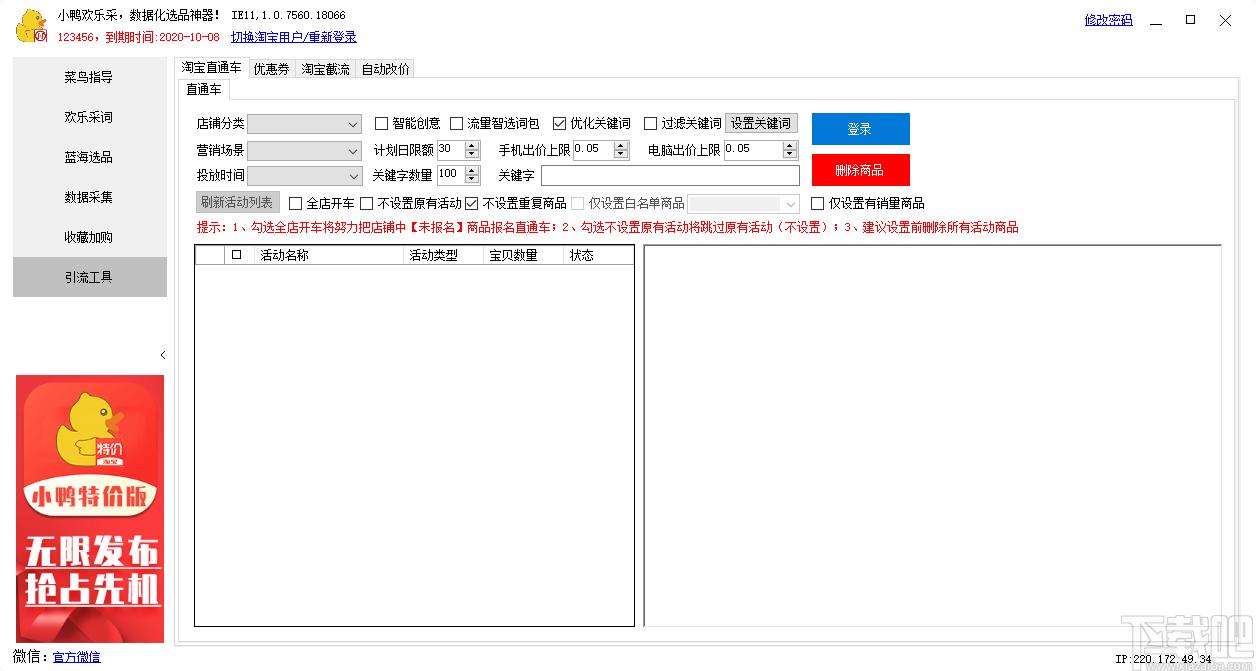Tick the 全店开车 checkbox

coord(295,204)
